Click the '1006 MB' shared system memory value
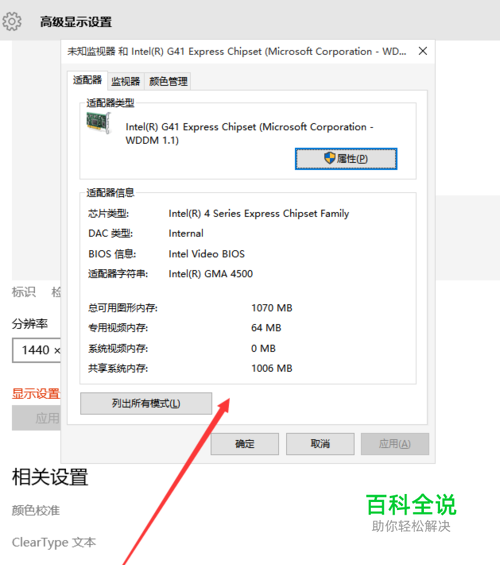 pyautogui.click(x=272, y=368)
